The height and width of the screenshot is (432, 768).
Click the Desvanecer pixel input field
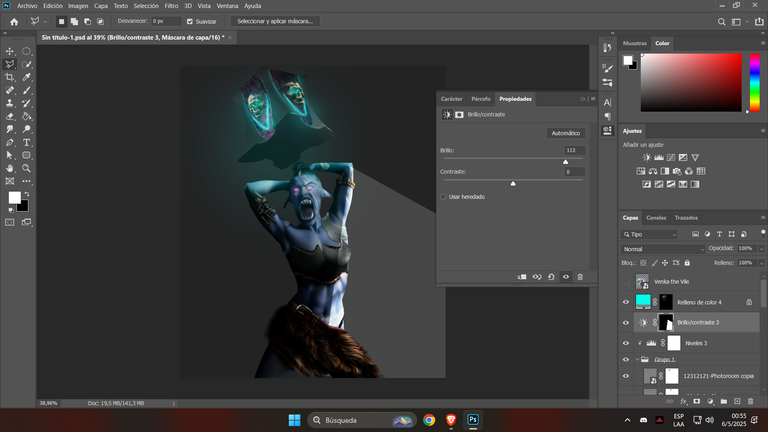[x=166, y=22]
